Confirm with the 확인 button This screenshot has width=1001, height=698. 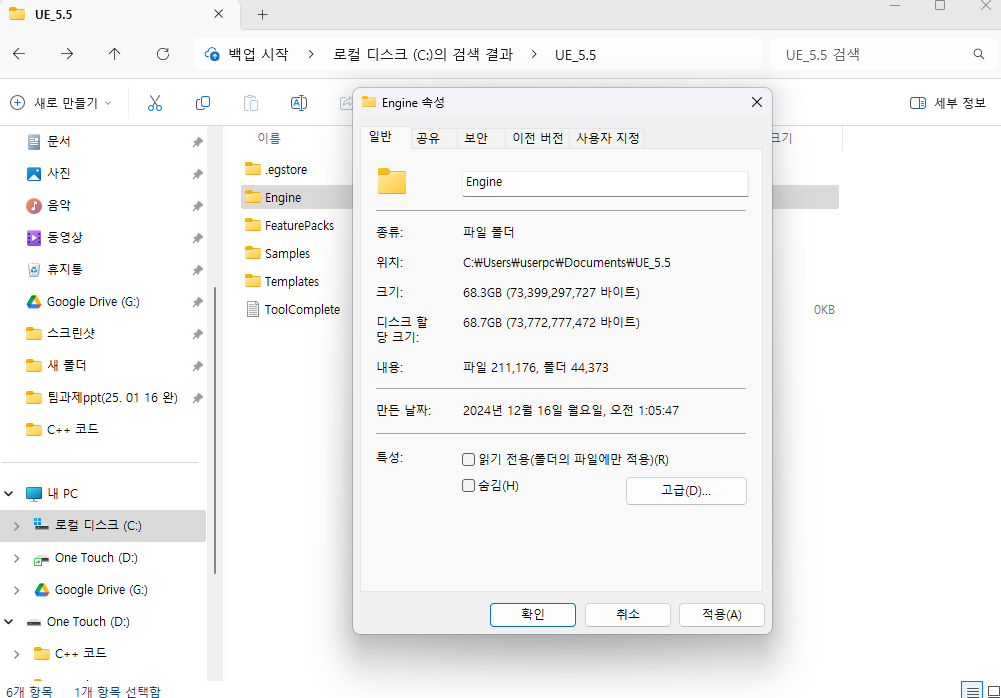coord(532,614)
